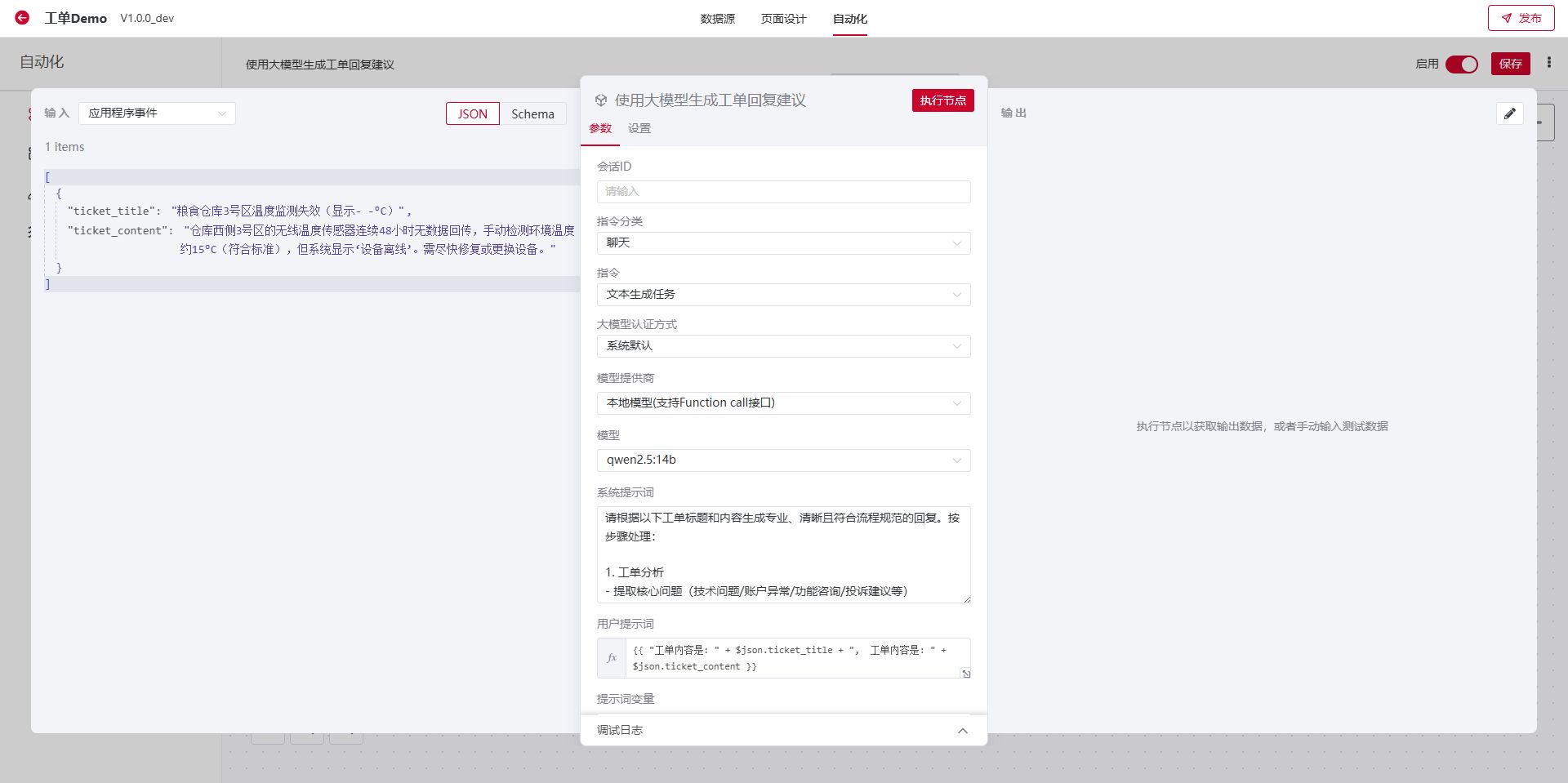Screen dimensions: 1568x783
Task: Expand the 模型提供商 dropdown
Action: pos(782,403)
